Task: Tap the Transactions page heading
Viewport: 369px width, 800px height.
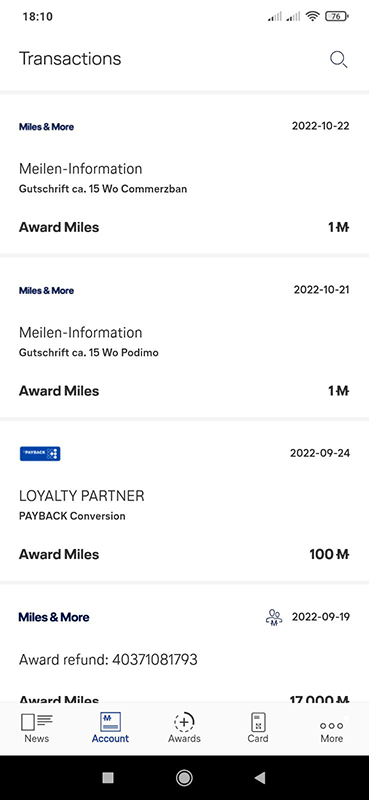Action: tap(70, 59)
